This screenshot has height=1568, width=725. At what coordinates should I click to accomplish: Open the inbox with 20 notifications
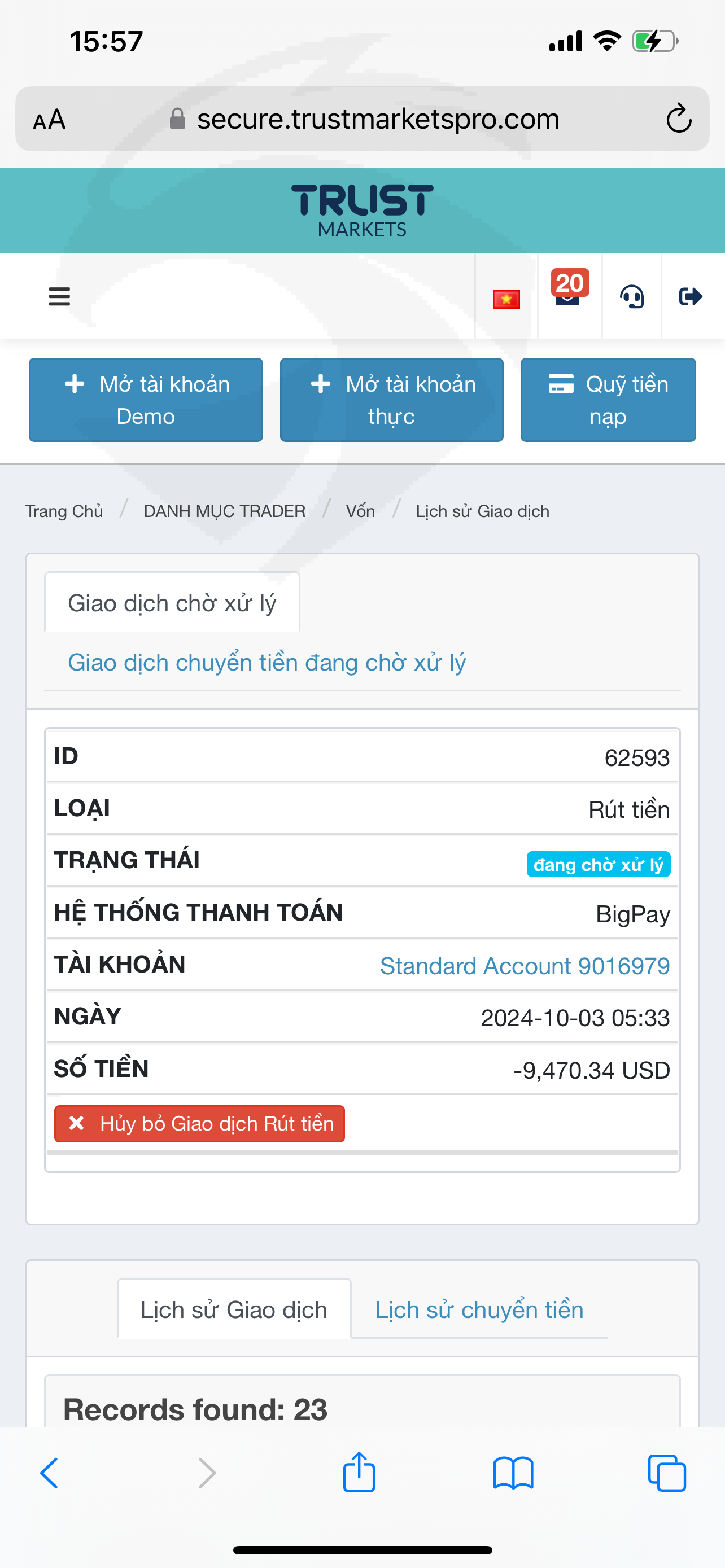[x=569, y=291]
